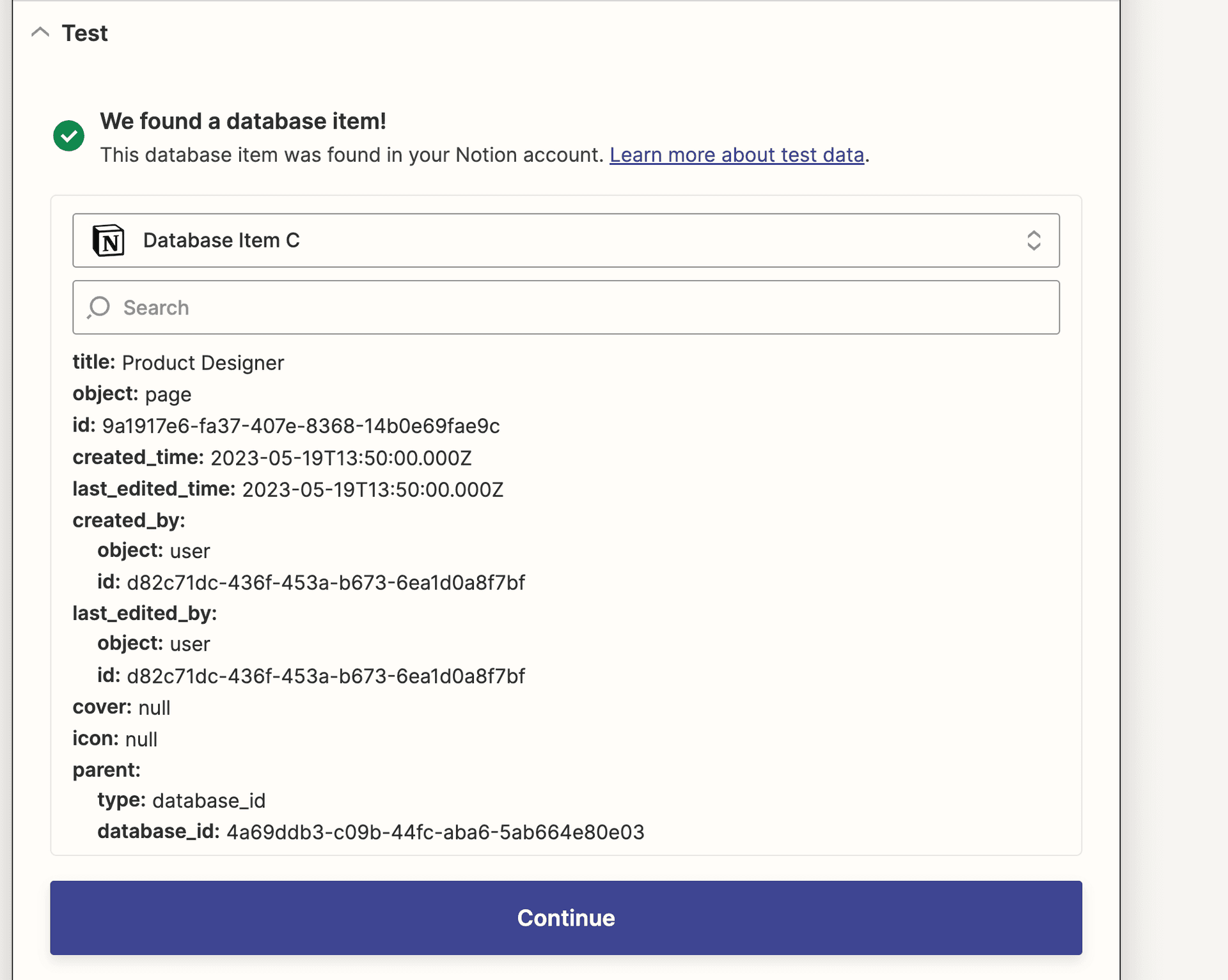Select the cover null row
1228x980 pixels.
pyautogui.click(x=122, y=707)
